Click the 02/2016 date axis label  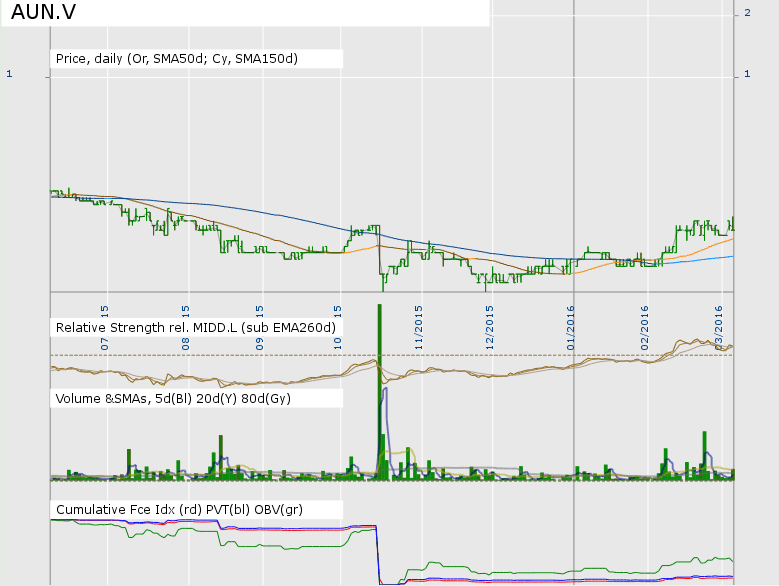coord(645,328)
